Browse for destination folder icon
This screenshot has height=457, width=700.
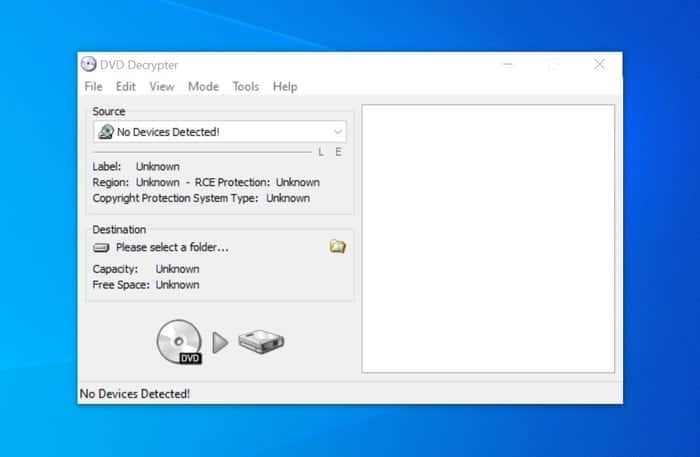(338, 246)
